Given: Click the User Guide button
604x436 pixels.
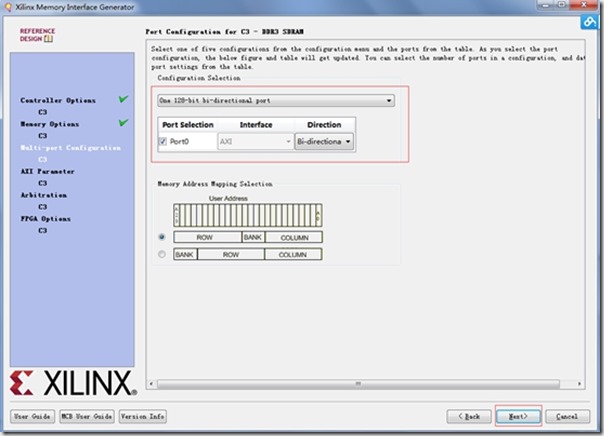Looking at the screenshot, I should 32,416.
